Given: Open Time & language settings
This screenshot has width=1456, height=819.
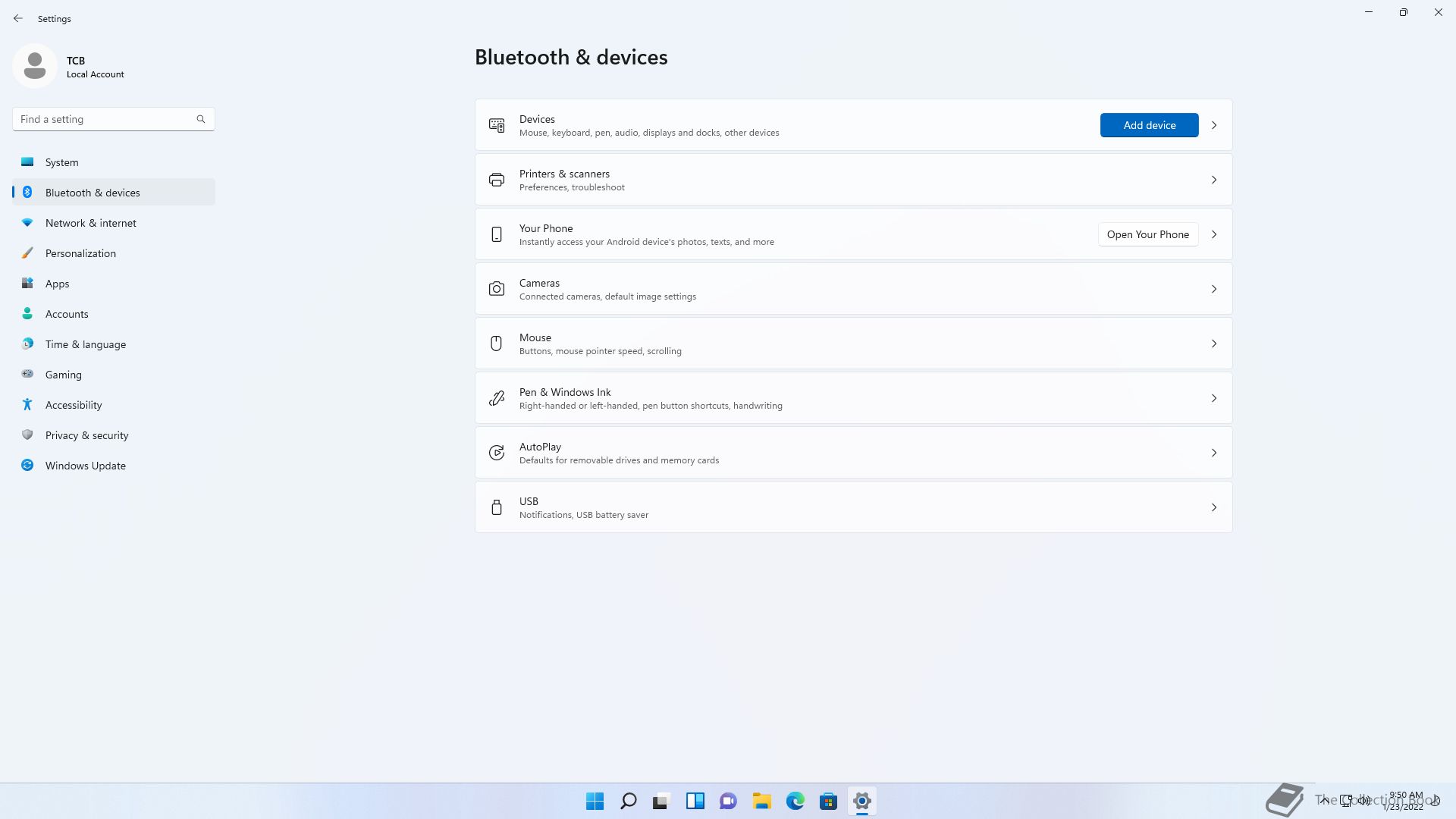Looking at the screenshot, I should tap(114, 344).
